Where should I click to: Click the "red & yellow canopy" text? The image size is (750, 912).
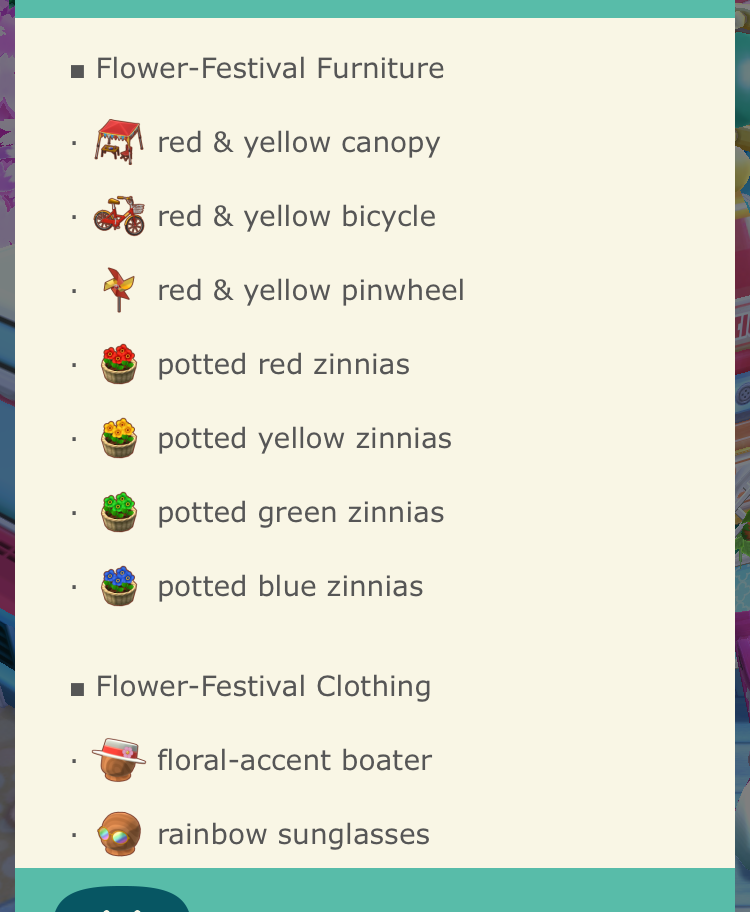click(x=298, y=143)
